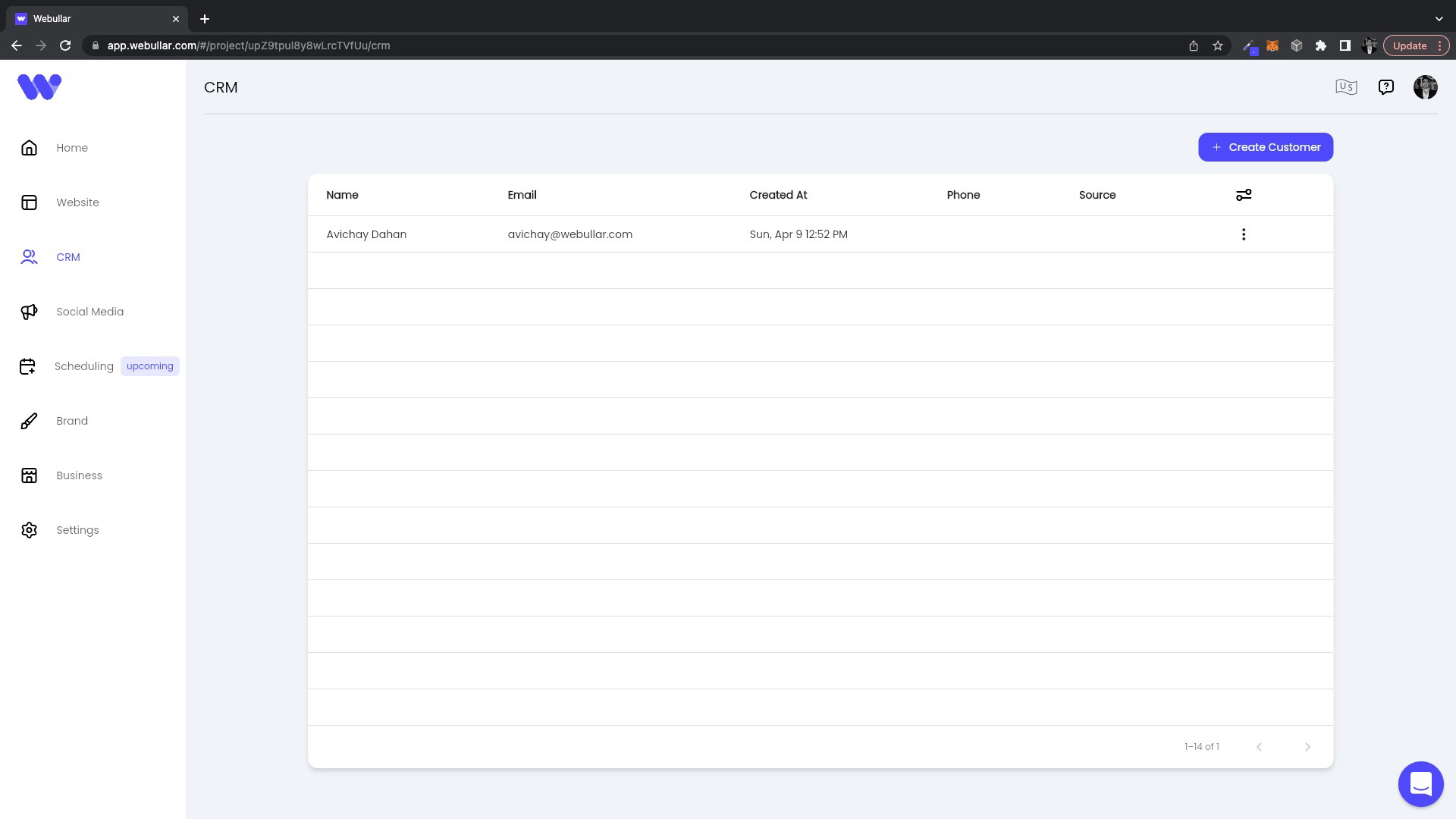1456x819 pixels.
Task: Navigate to Social Media section
Action: 90,311
